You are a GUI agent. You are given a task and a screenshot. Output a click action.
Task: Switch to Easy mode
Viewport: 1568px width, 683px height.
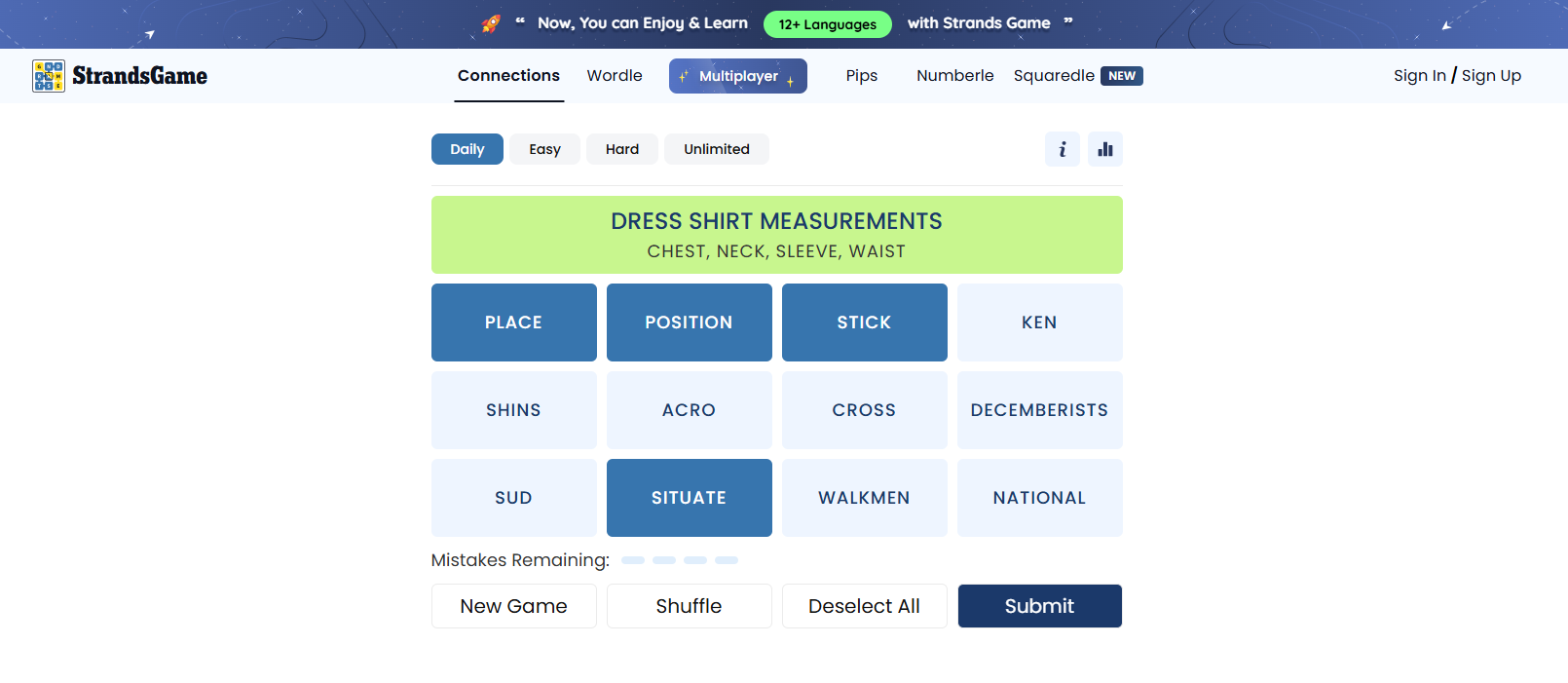545,149
